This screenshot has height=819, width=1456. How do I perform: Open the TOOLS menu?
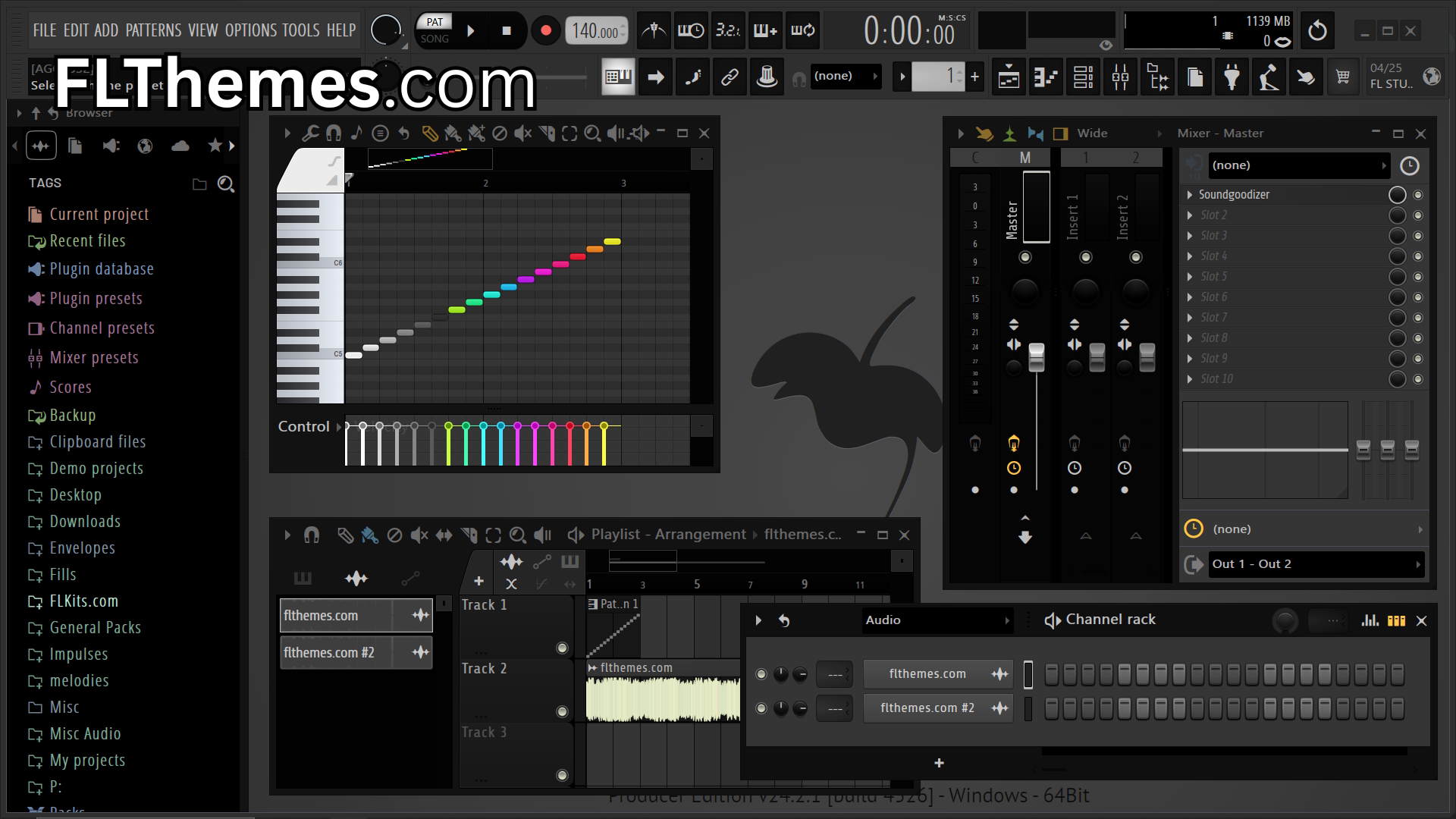(x=301, y=30)
